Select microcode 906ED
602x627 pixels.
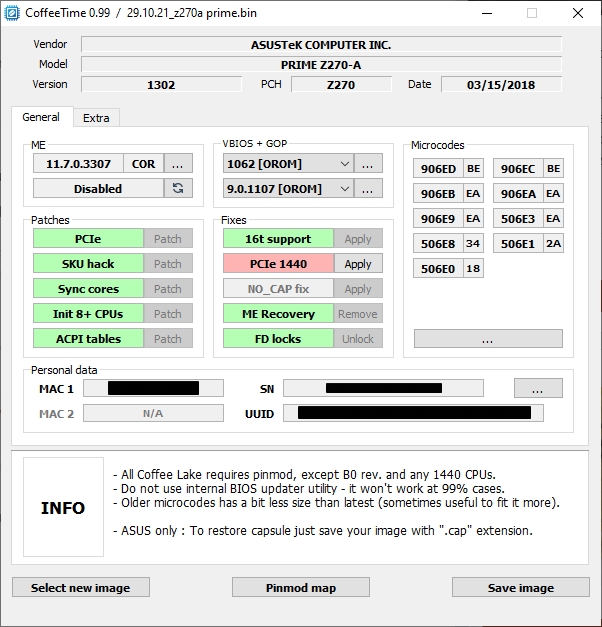438,168
